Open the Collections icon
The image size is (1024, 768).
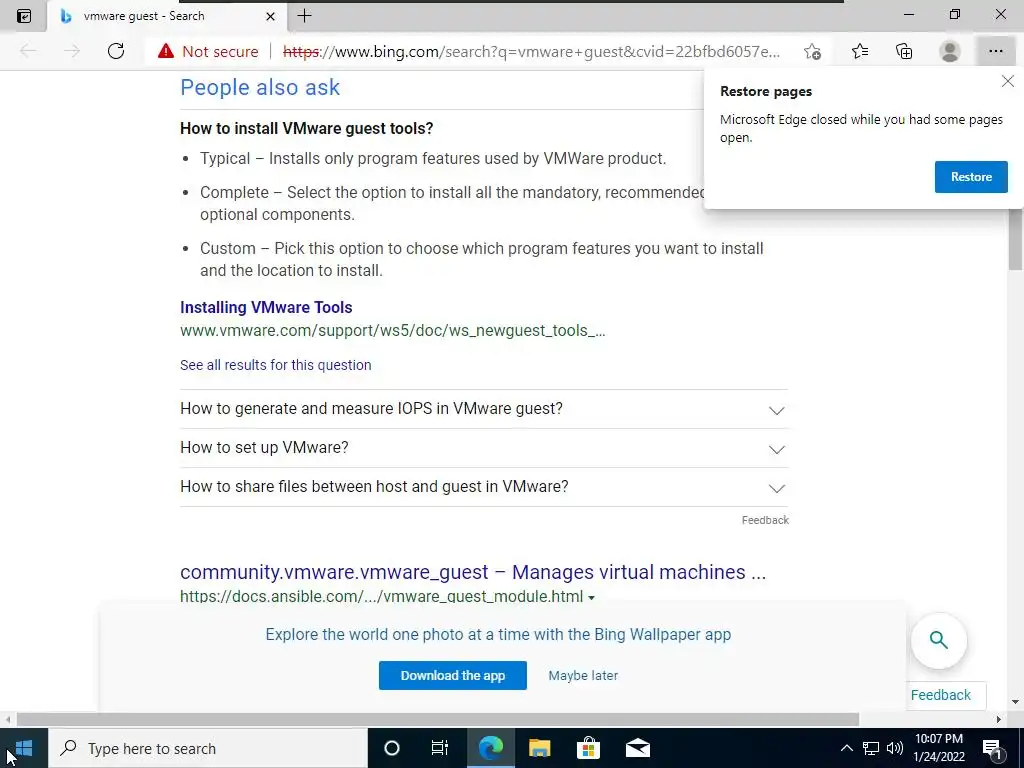[x=904, y=51]
